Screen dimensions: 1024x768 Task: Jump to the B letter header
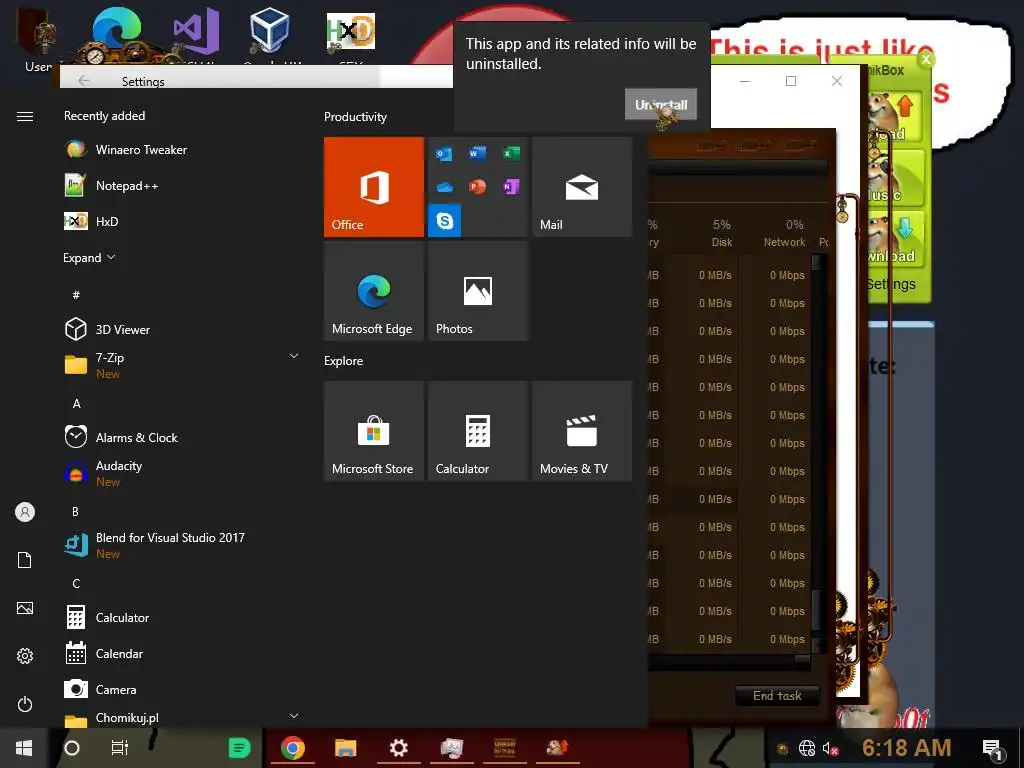76,511
